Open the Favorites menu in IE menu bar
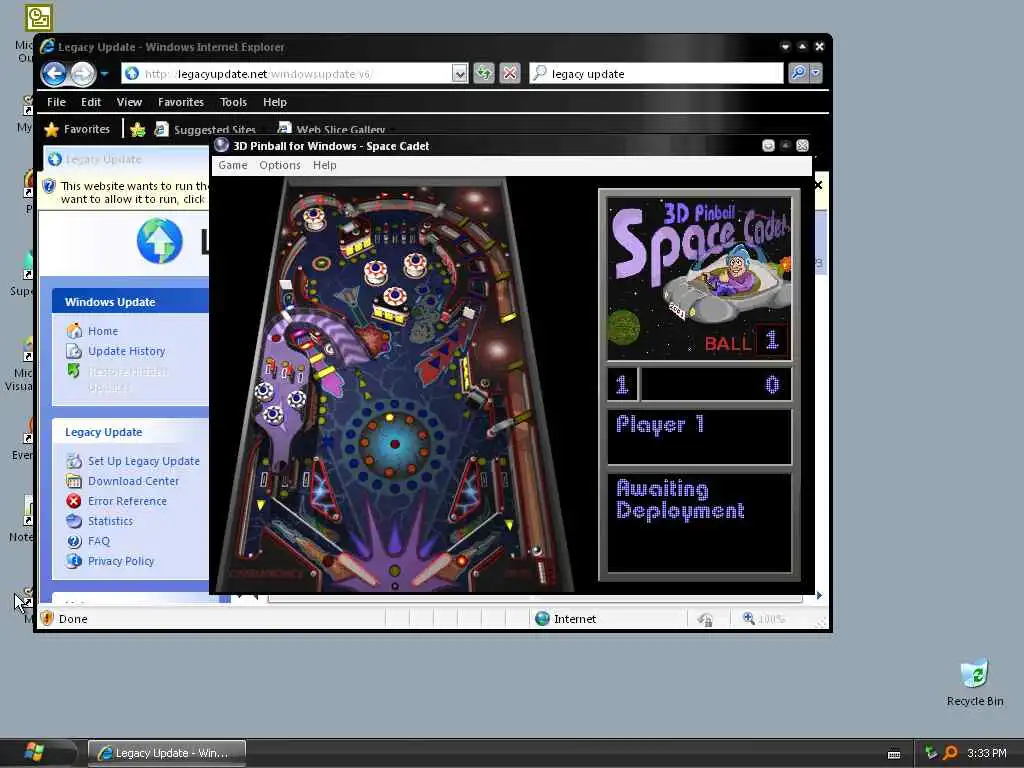The image size is (1024, 768). tap(181, 102)
